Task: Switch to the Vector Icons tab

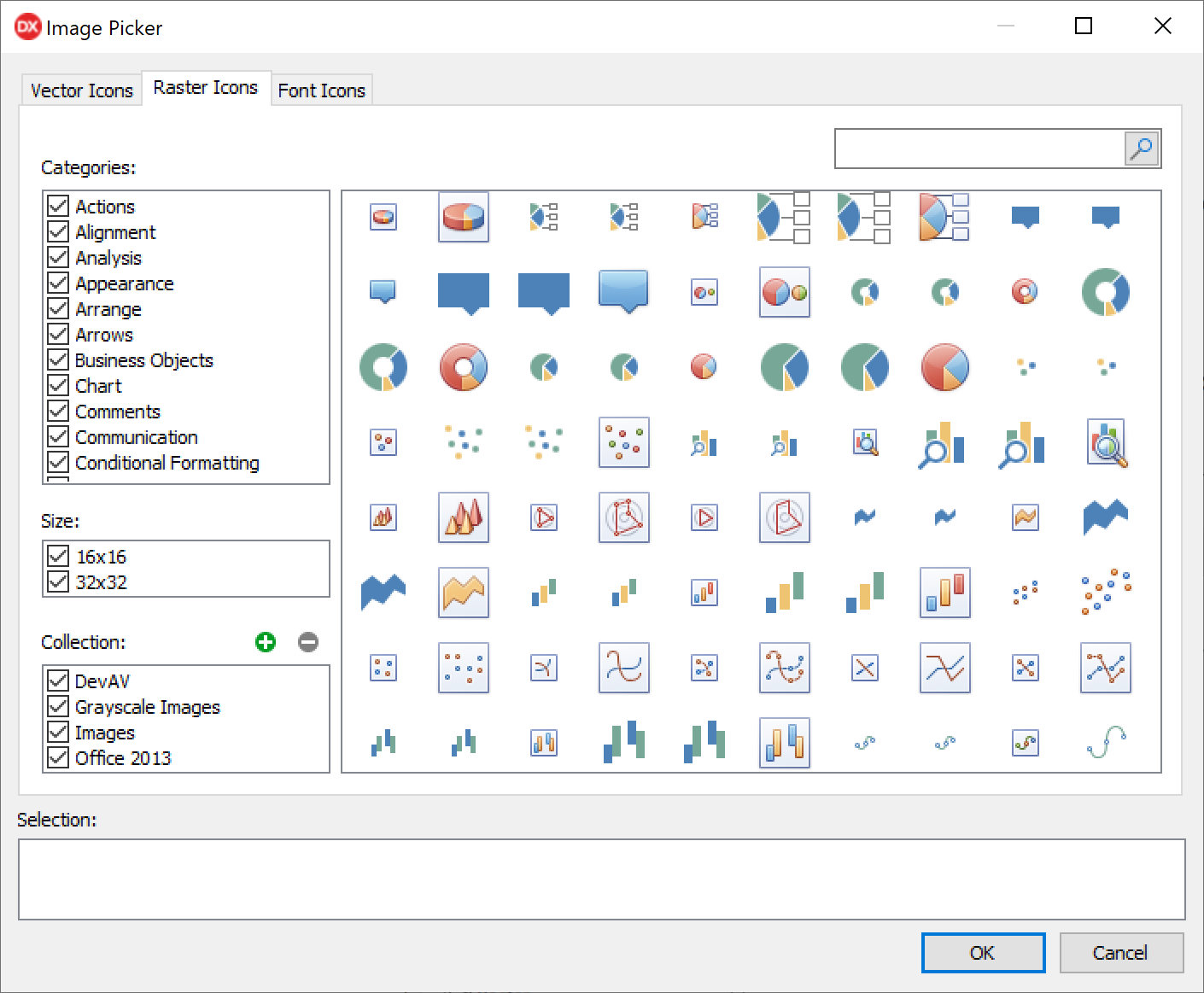Action: (x=82, y=91)
